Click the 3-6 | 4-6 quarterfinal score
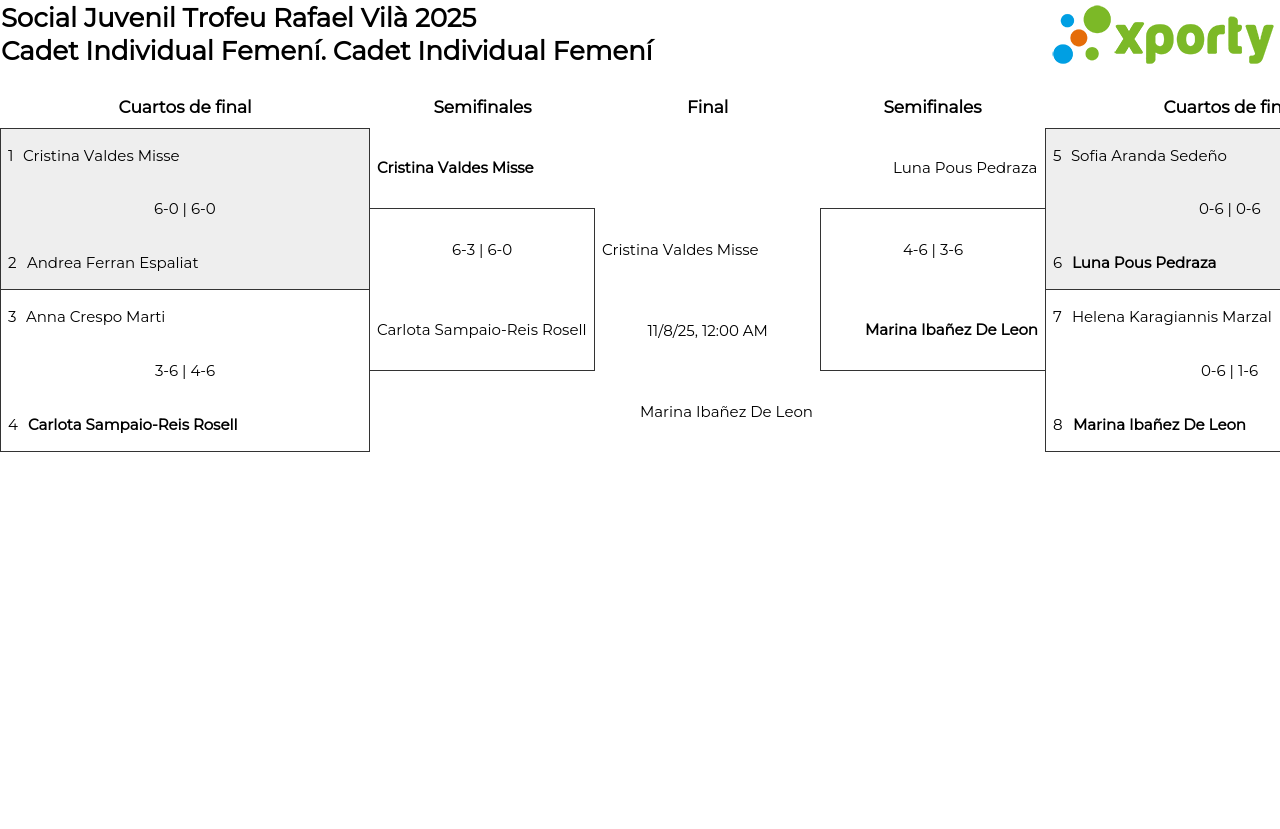1280x829 pixels. (185, 371)
